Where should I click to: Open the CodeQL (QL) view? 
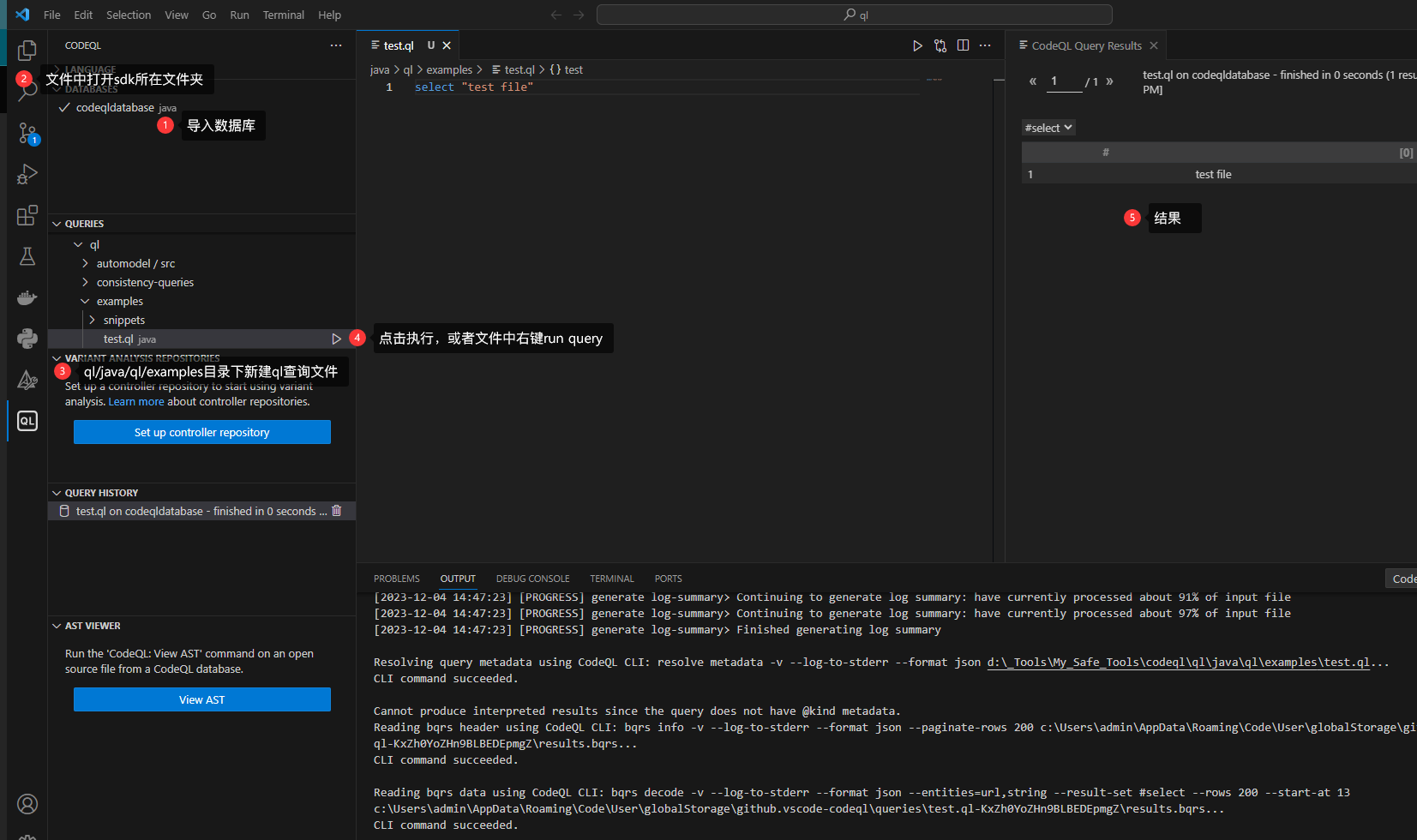click(x=27, y=421)
